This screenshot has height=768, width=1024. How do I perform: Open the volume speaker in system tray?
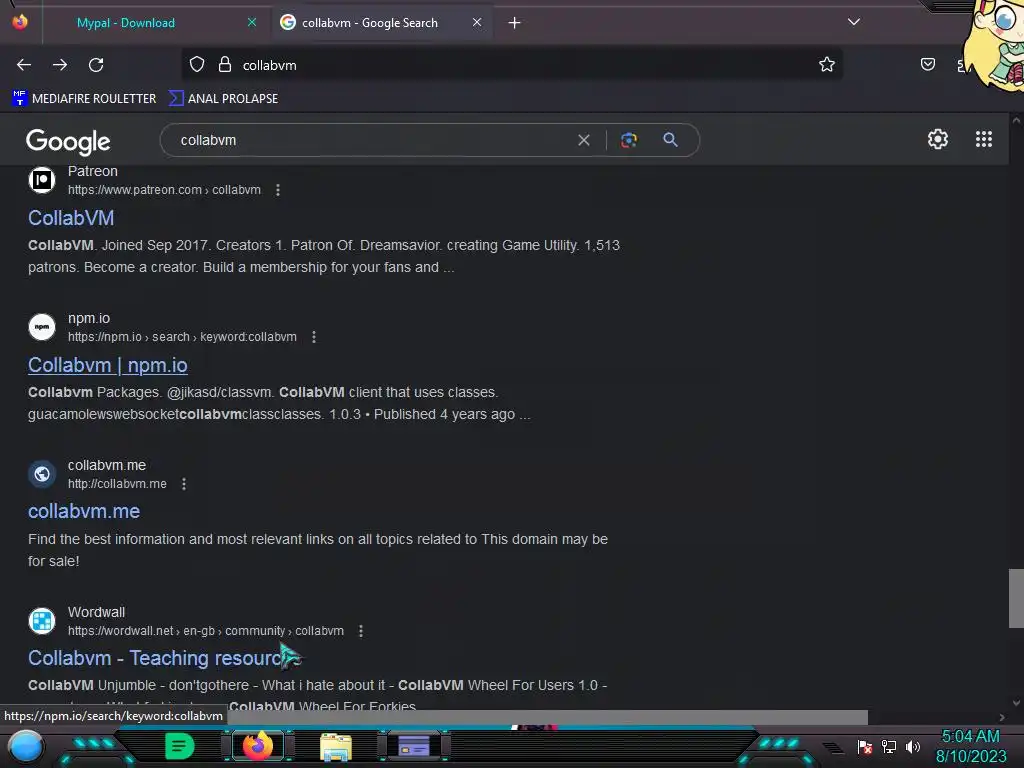coord(912,746)
